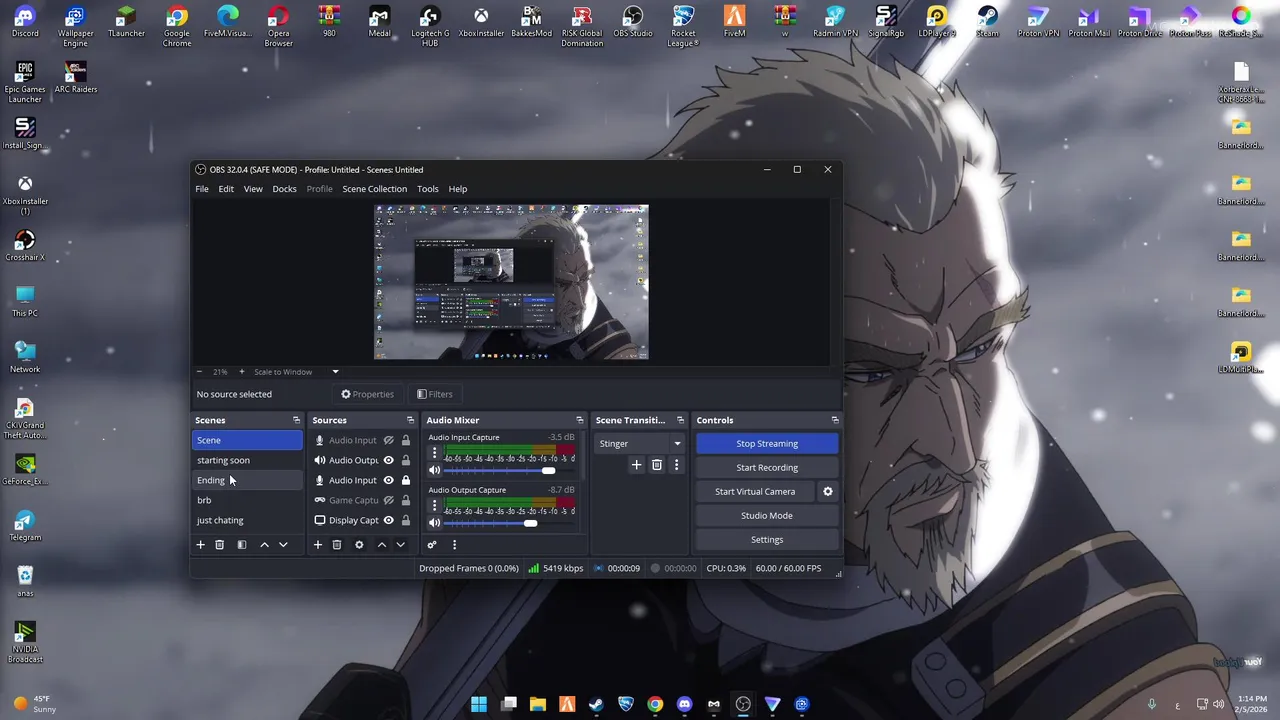Image resolution: width=1280 pixels, height=720 pixels.
Task: Select the 'starting soon' scene
Action: [247, 460]
